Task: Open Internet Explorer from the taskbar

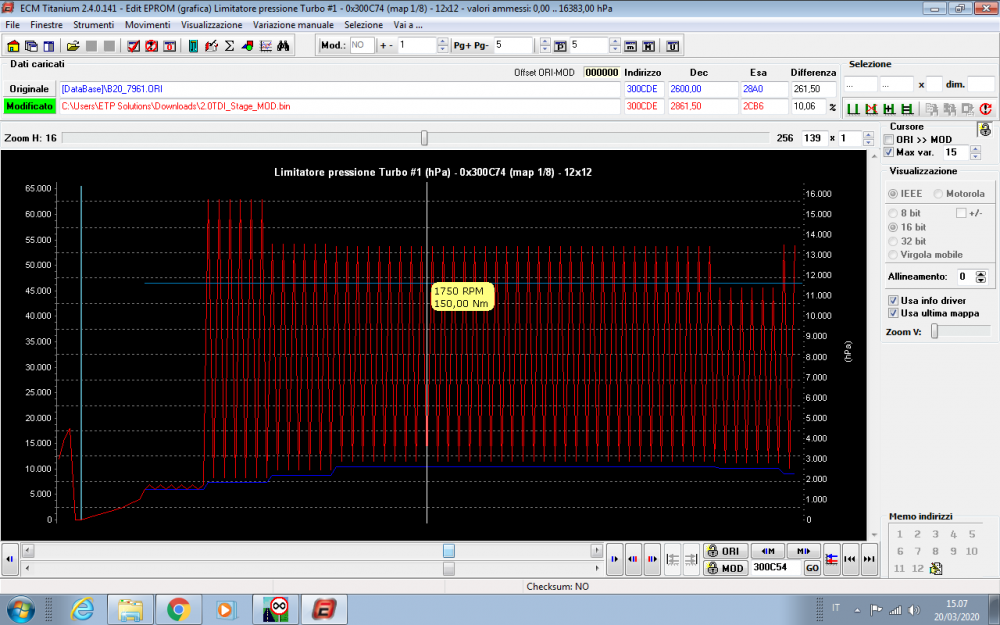Action: coord(82,610)
